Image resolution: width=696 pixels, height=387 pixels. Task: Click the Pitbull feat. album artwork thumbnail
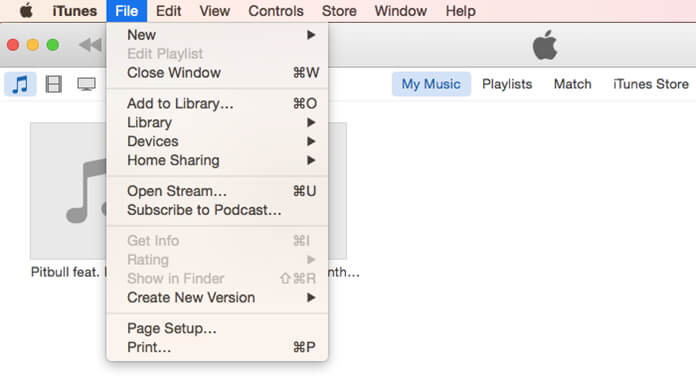68,191
